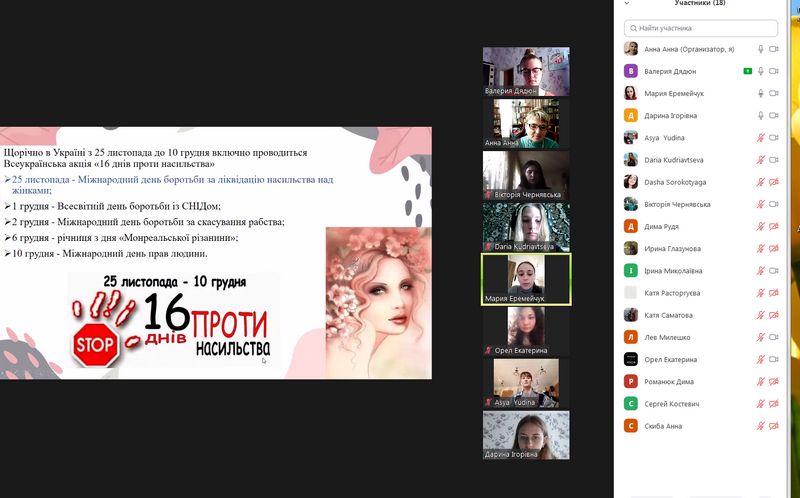Click muted mic icon for Орел Екатерина
Viewport: 800px width, 498px height.
click(760, 359)
